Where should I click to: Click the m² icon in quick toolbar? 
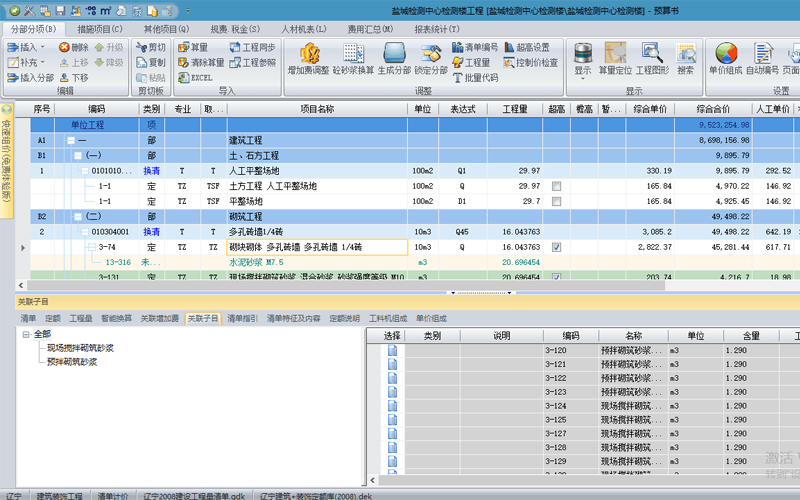coord(106,10)
